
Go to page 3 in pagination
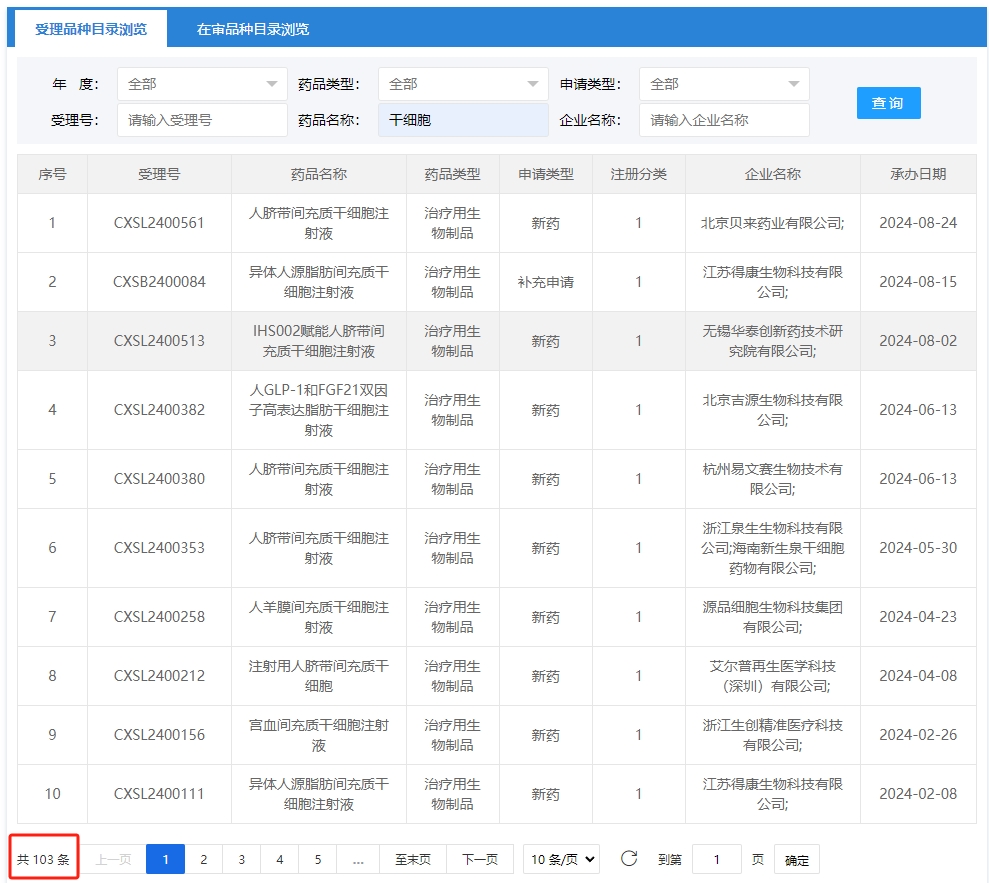pos(241,859)
